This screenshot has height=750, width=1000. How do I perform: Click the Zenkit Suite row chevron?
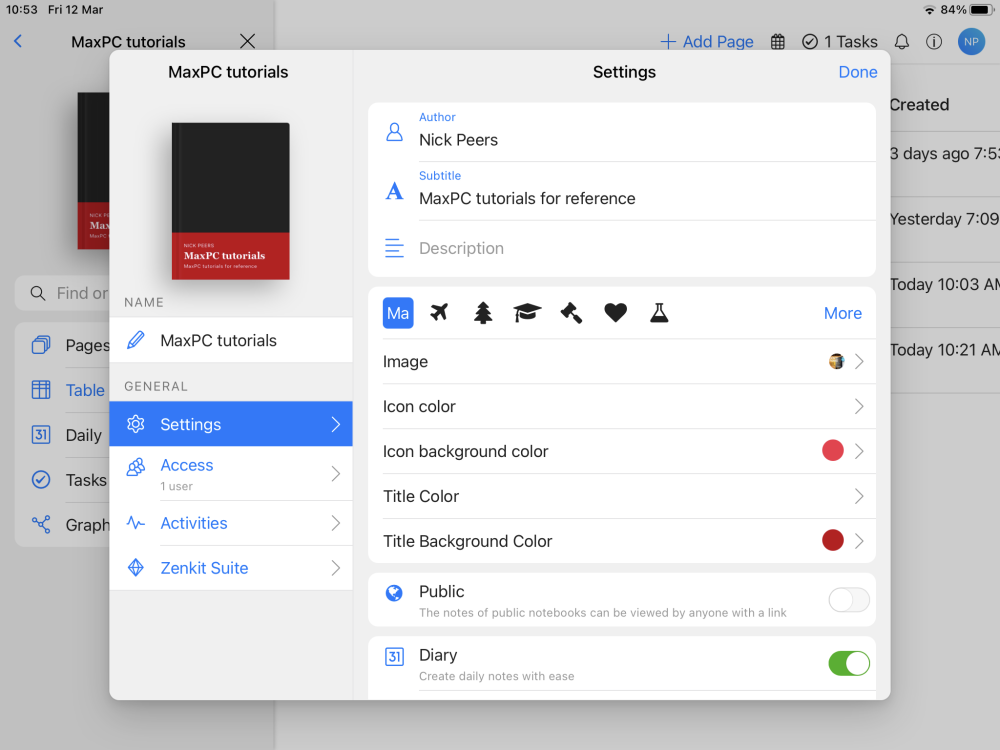(335, 568)
